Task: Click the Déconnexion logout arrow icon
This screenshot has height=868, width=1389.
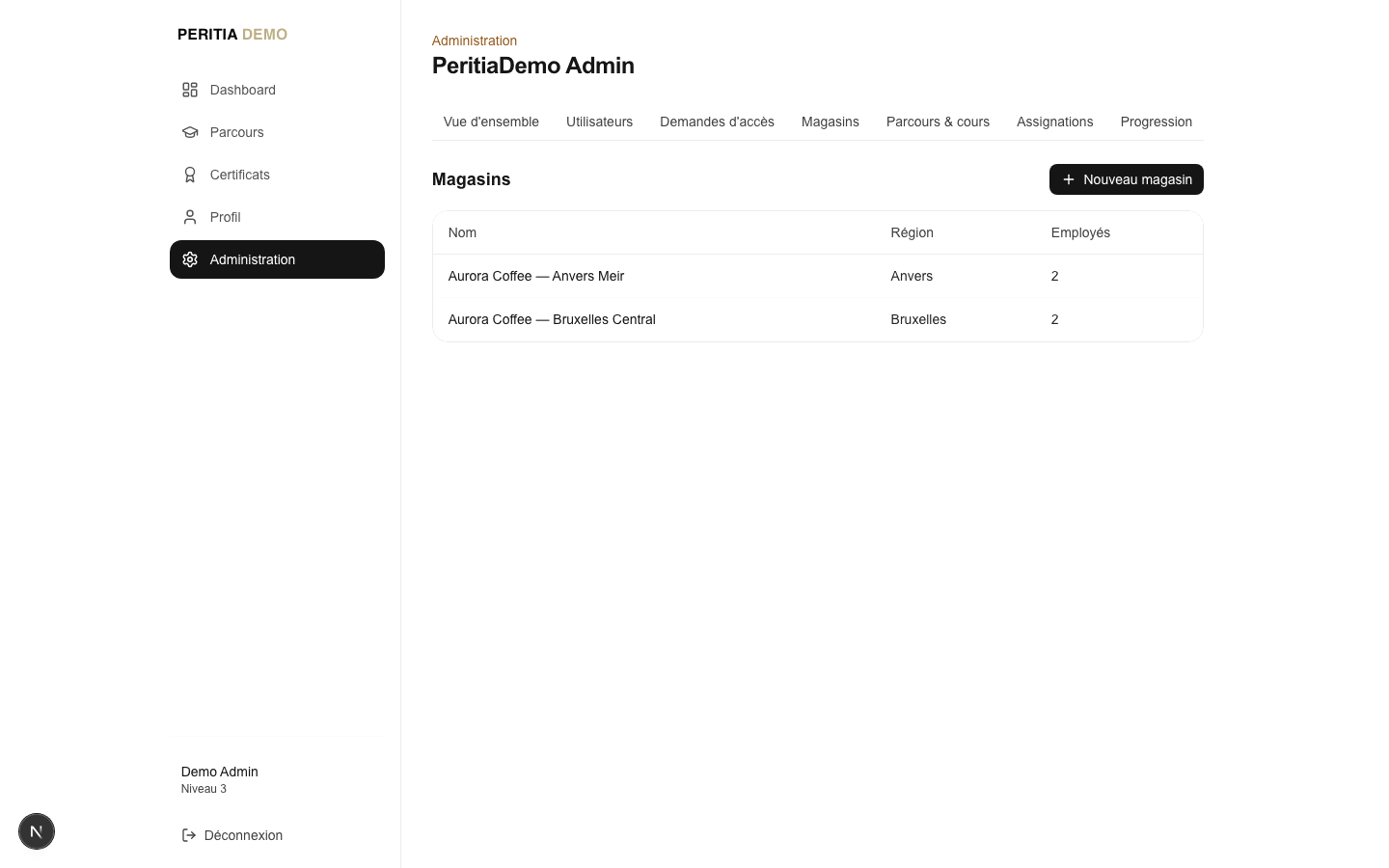Action: coord(189,835)
